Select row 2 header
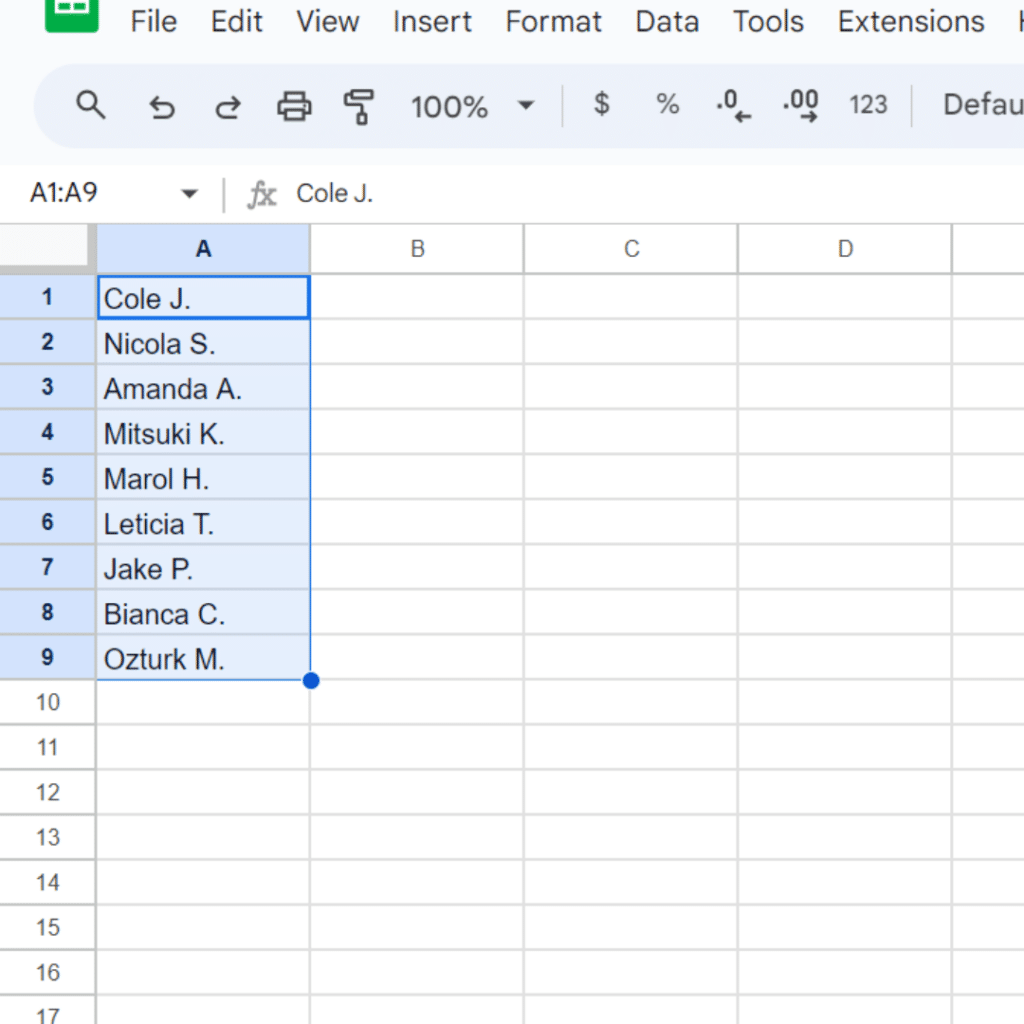The height and width of the screenshot is (1024, 1024). coord(47,342)
